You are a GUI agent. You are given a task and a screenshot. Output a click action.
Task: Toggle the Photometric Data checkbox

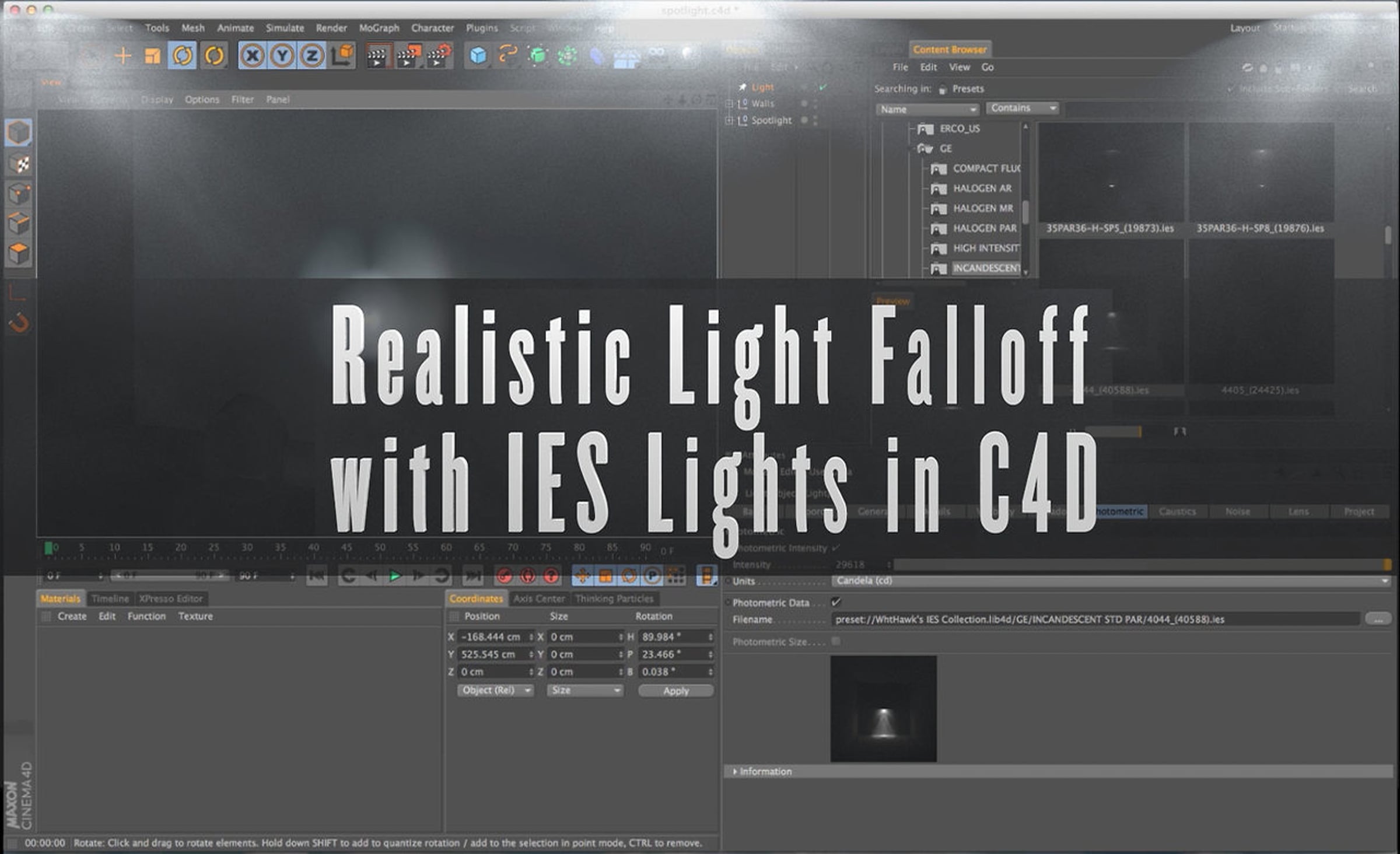[836, 602]
